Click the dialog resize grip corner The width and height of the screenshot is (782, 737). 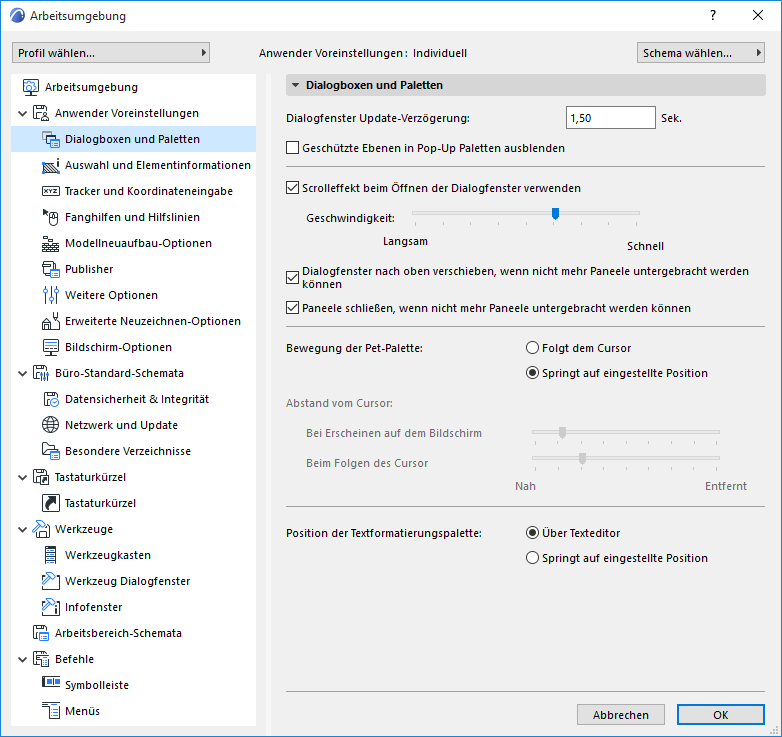coord(774,730)
